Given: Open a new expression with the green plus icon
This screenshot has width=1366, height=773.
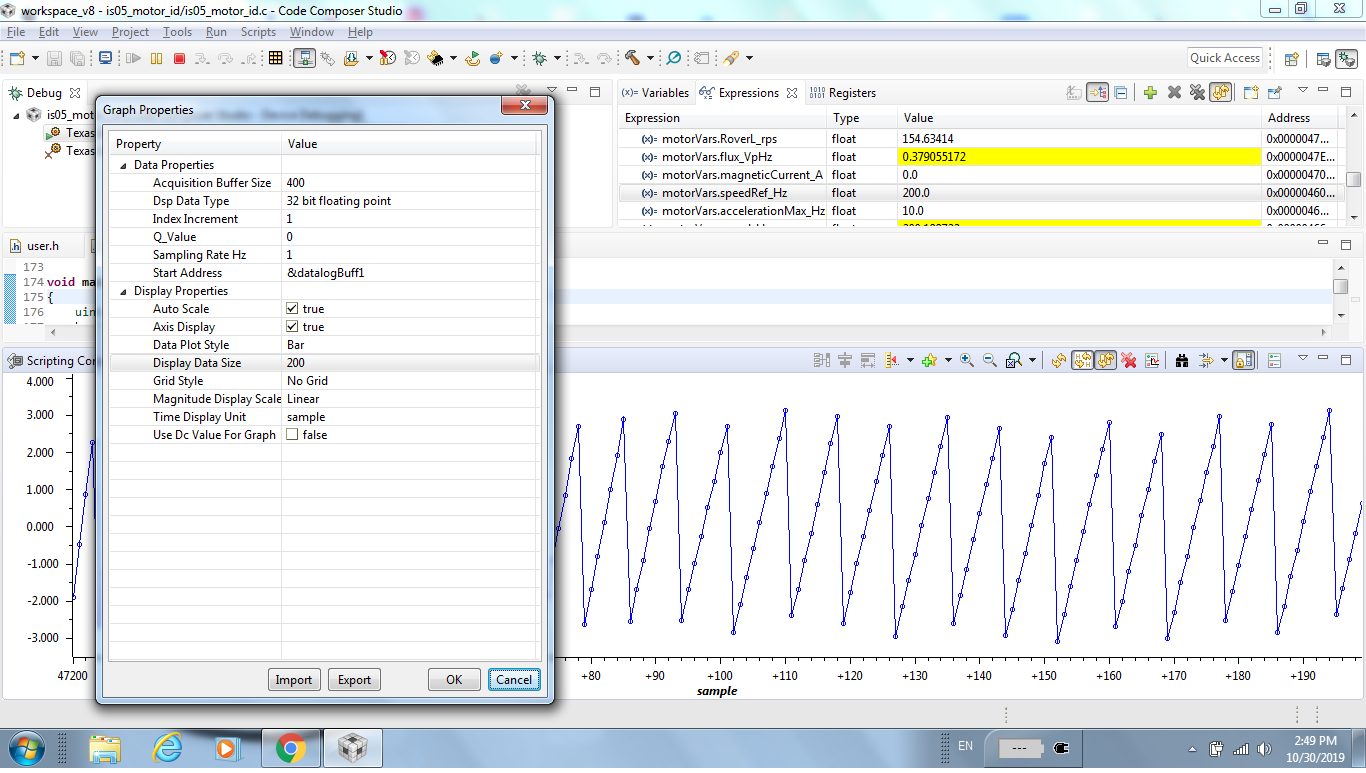Looking at the screenshot, I should [x=1151, y=92].
